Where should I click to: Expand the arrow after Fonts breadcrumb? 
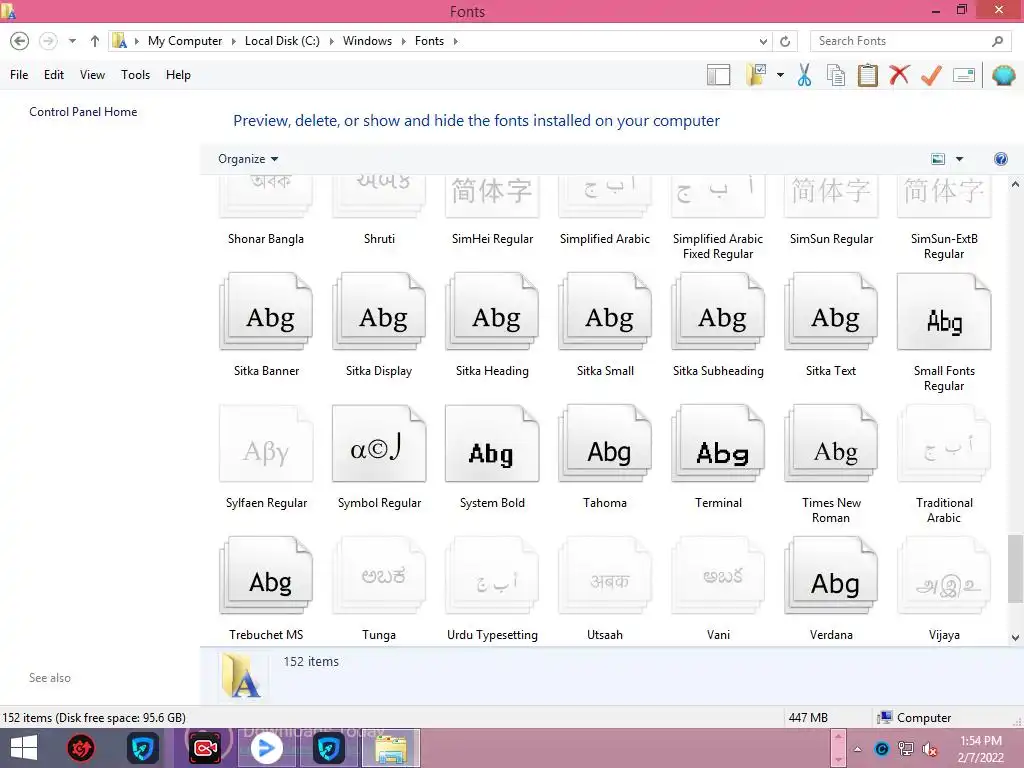click(455, 41)
